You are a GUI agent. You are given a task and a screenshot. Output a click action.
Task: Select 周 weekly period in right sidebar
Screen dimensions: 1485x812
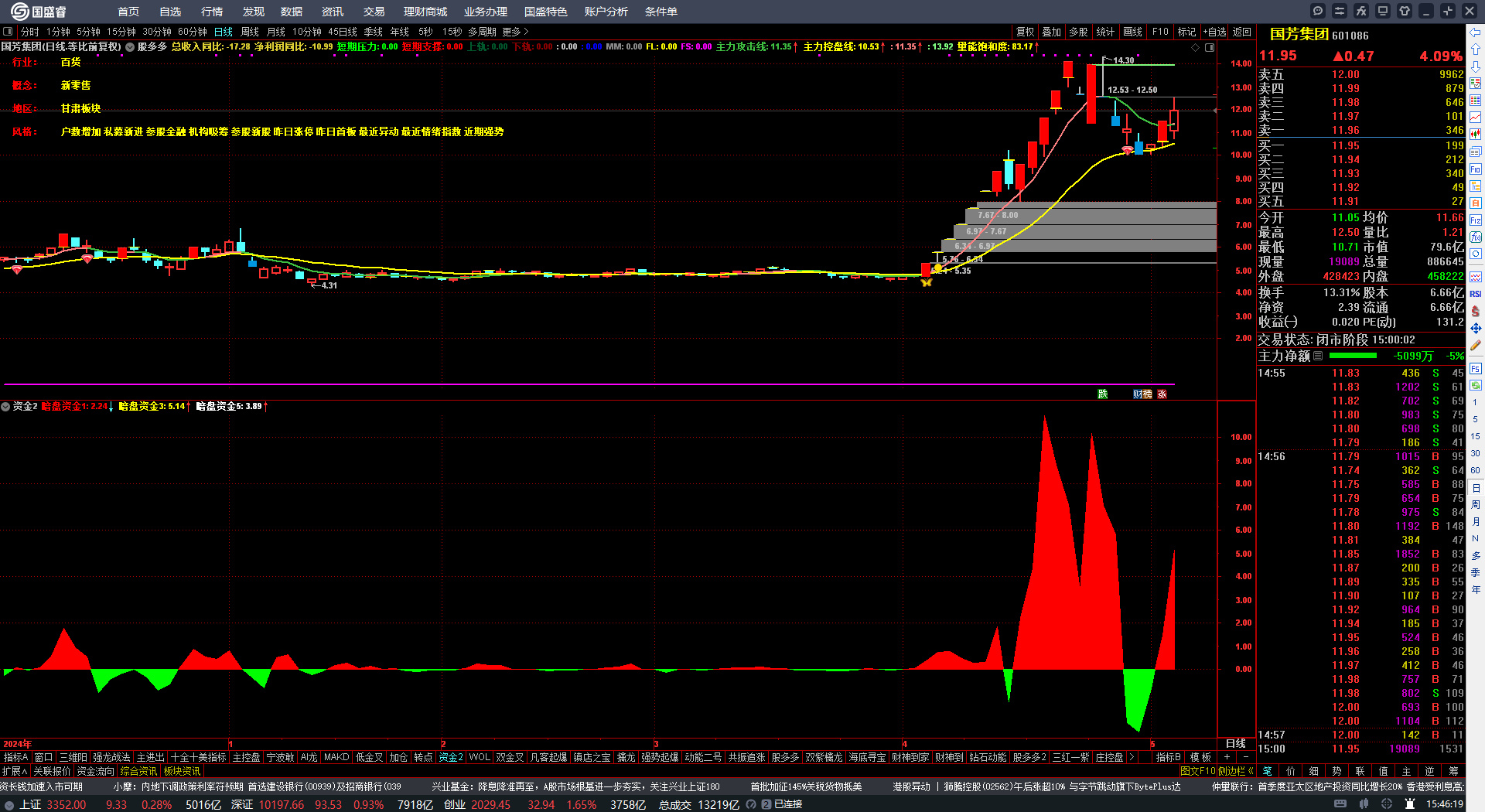(1476, 504)
